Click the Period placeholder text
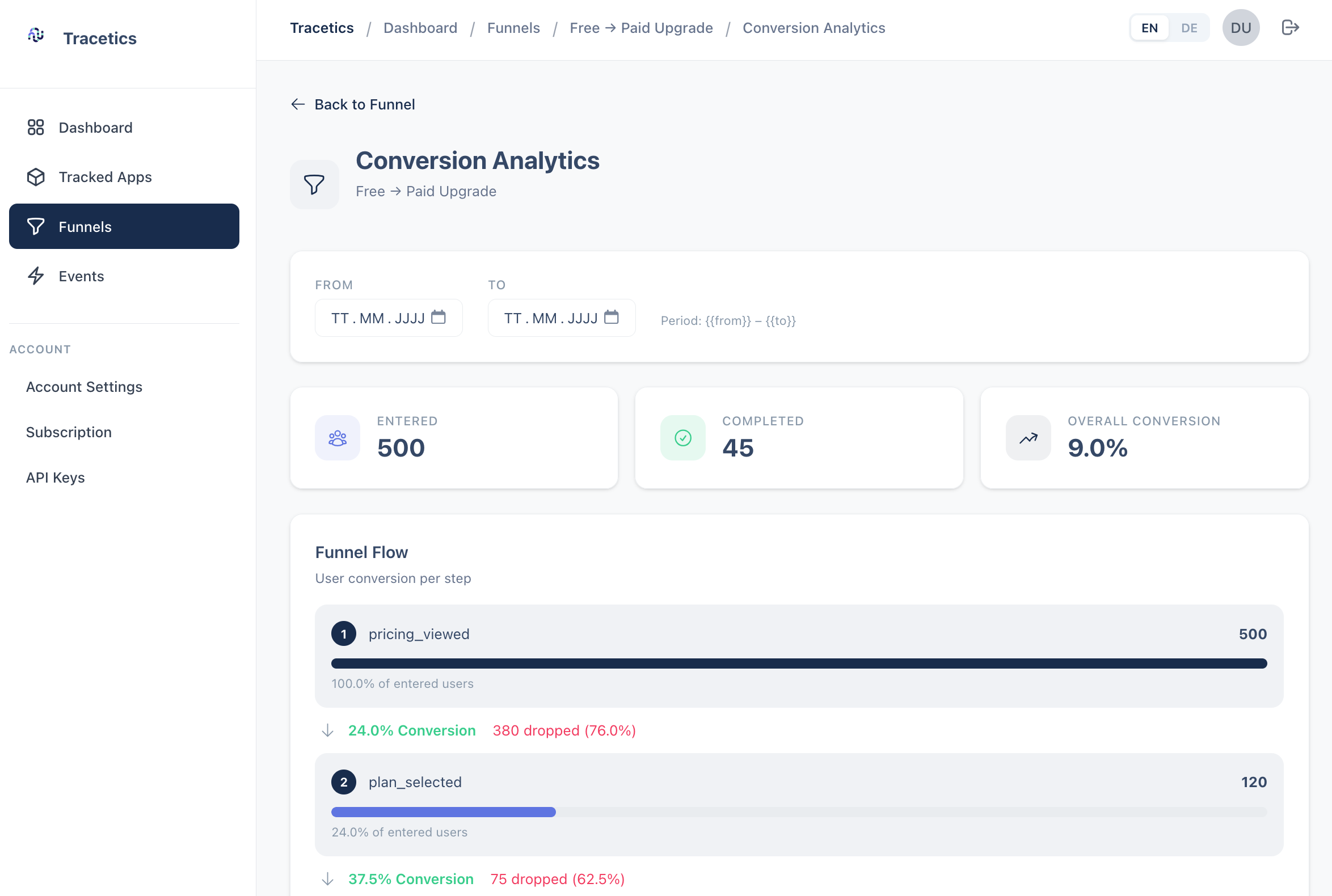Screen dimensions: 1332x896 (x=728, y=320)
